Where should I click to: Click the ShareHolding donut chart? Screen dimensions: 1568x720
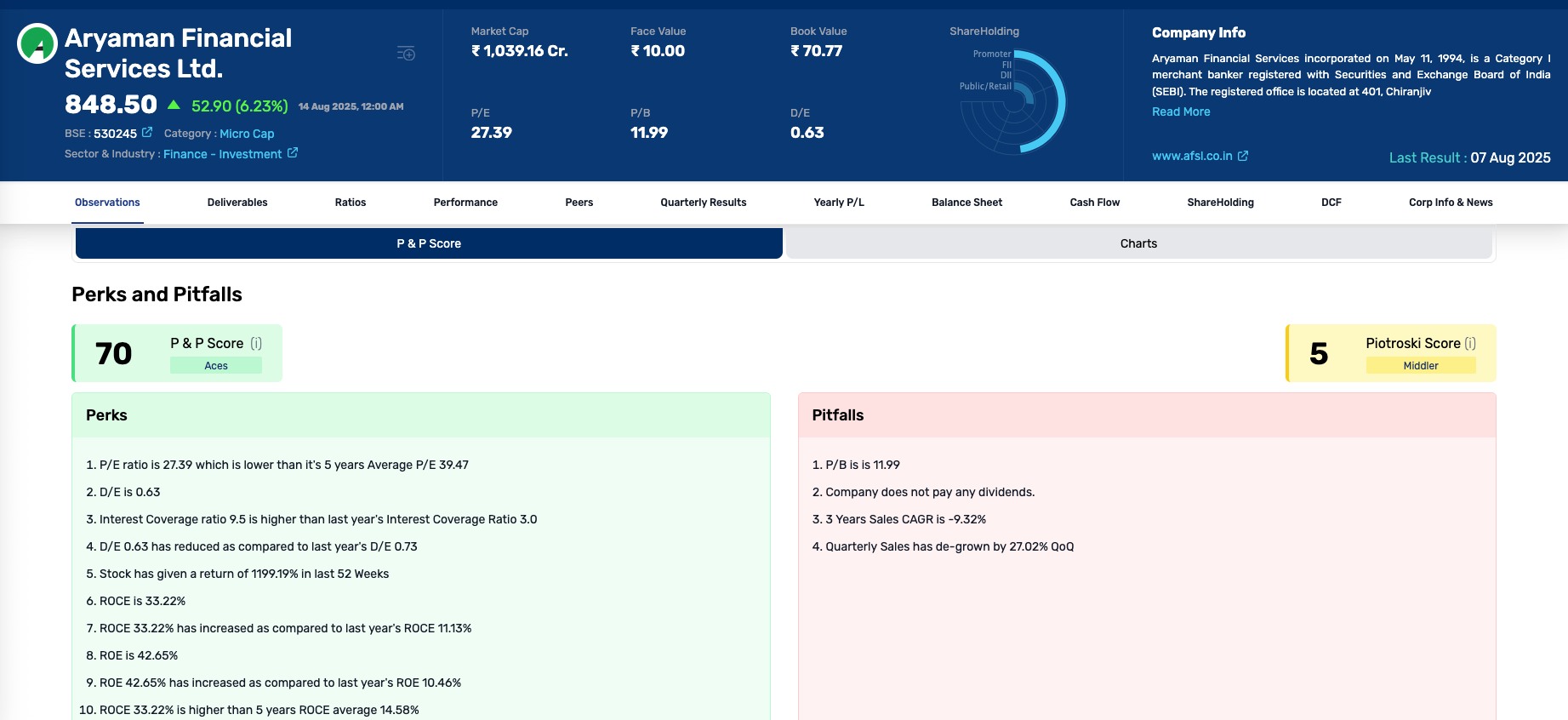click(1015, 102)
